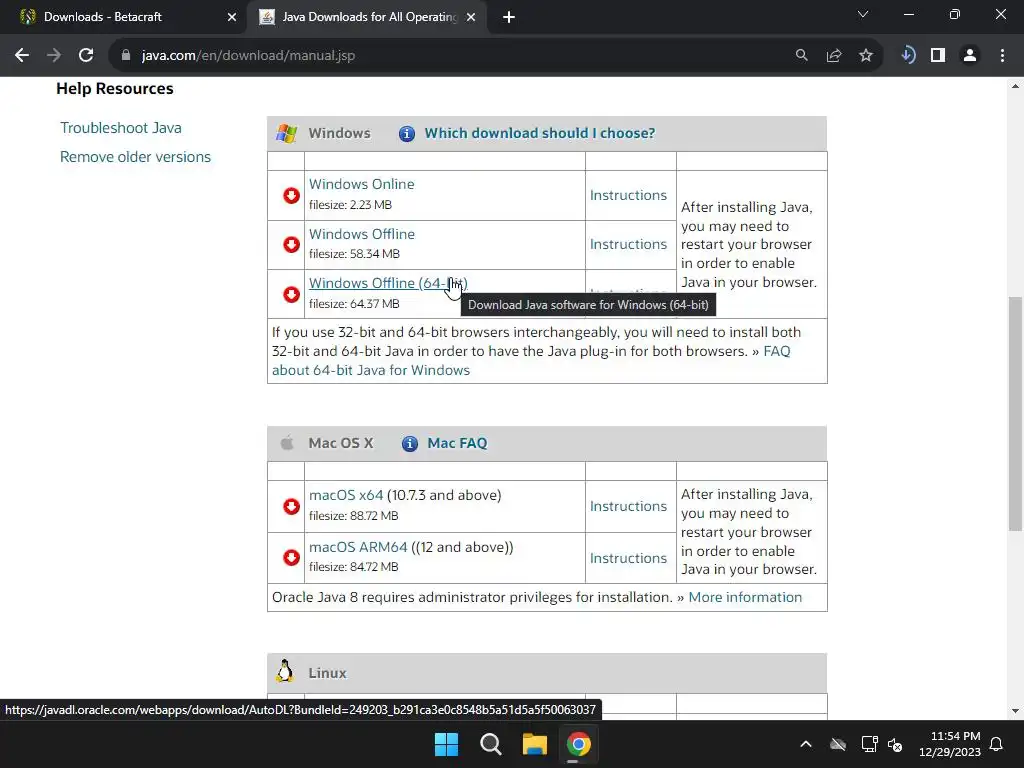Screen dimensions: 1024x768
Task: Click the volume muted icon in system tray
Action: (895, 744)
